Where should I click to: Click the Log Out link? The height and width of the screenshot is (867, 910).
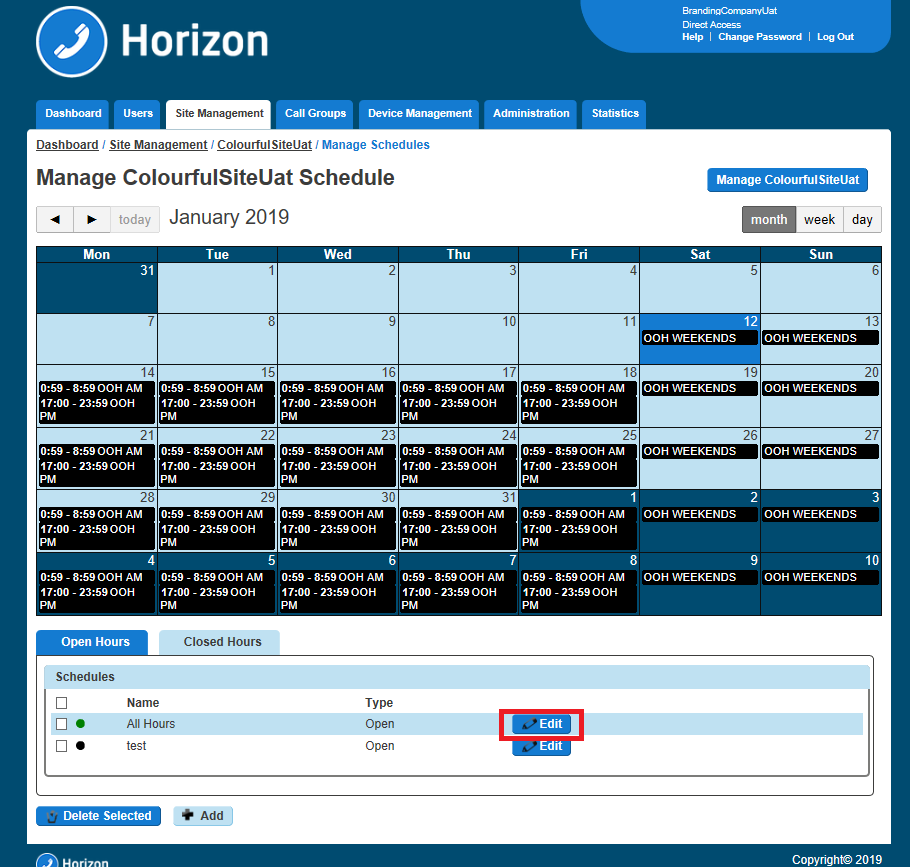835,37
